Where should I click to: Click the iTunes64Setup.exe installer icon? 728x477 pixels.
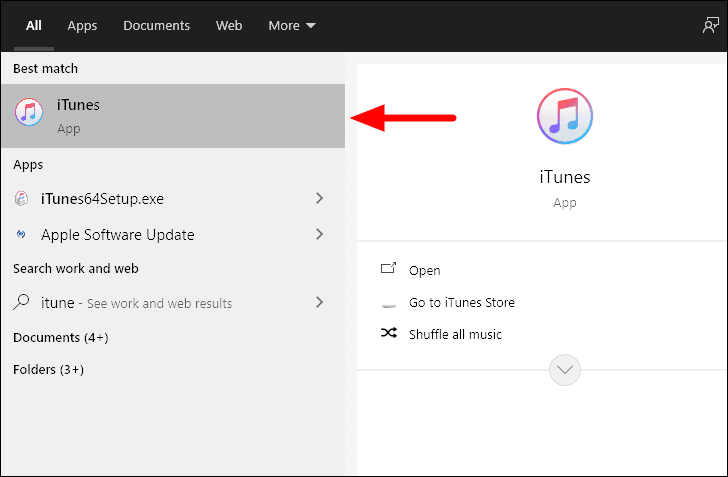coord(21,199)
